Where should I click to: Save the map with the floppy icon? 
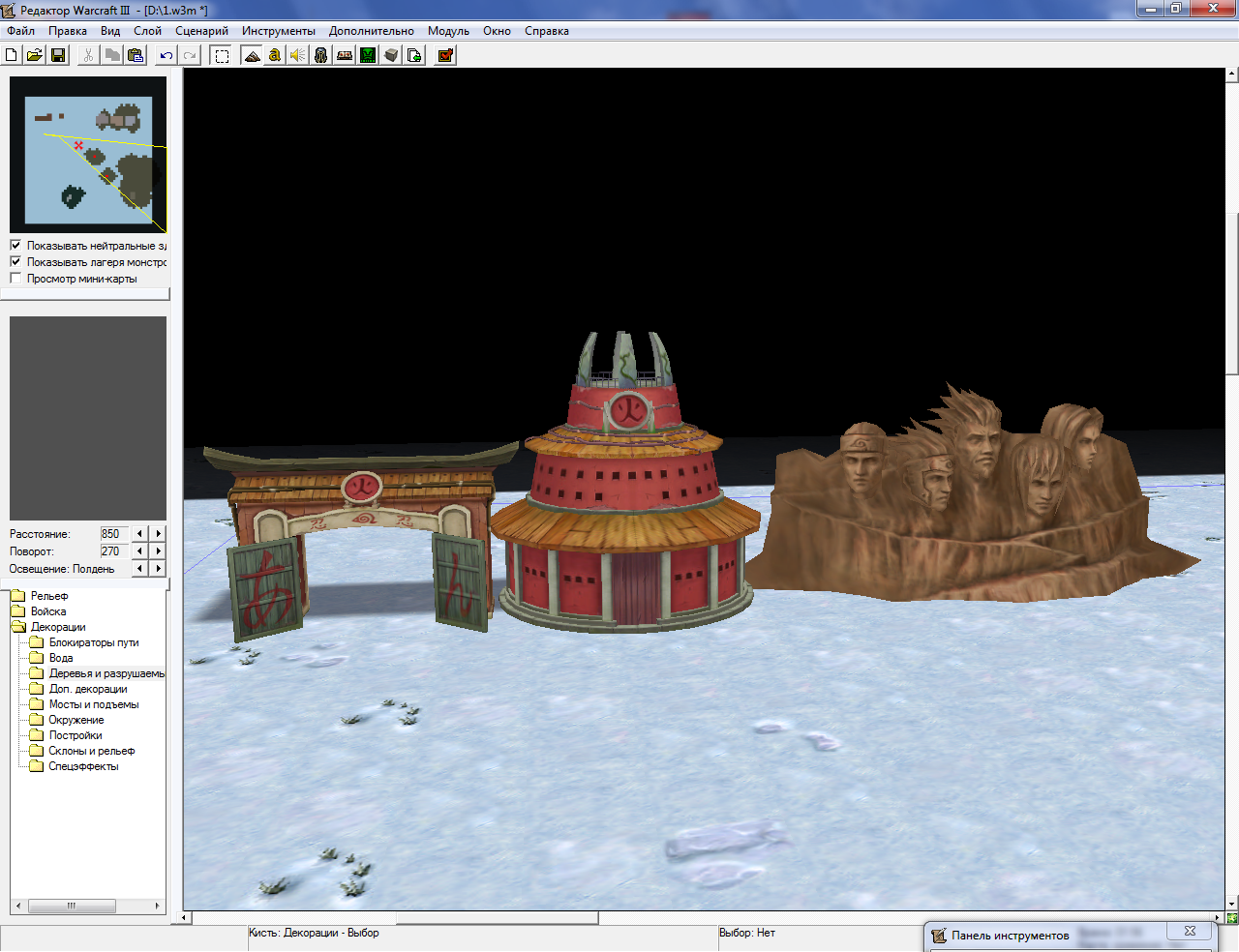58,55
